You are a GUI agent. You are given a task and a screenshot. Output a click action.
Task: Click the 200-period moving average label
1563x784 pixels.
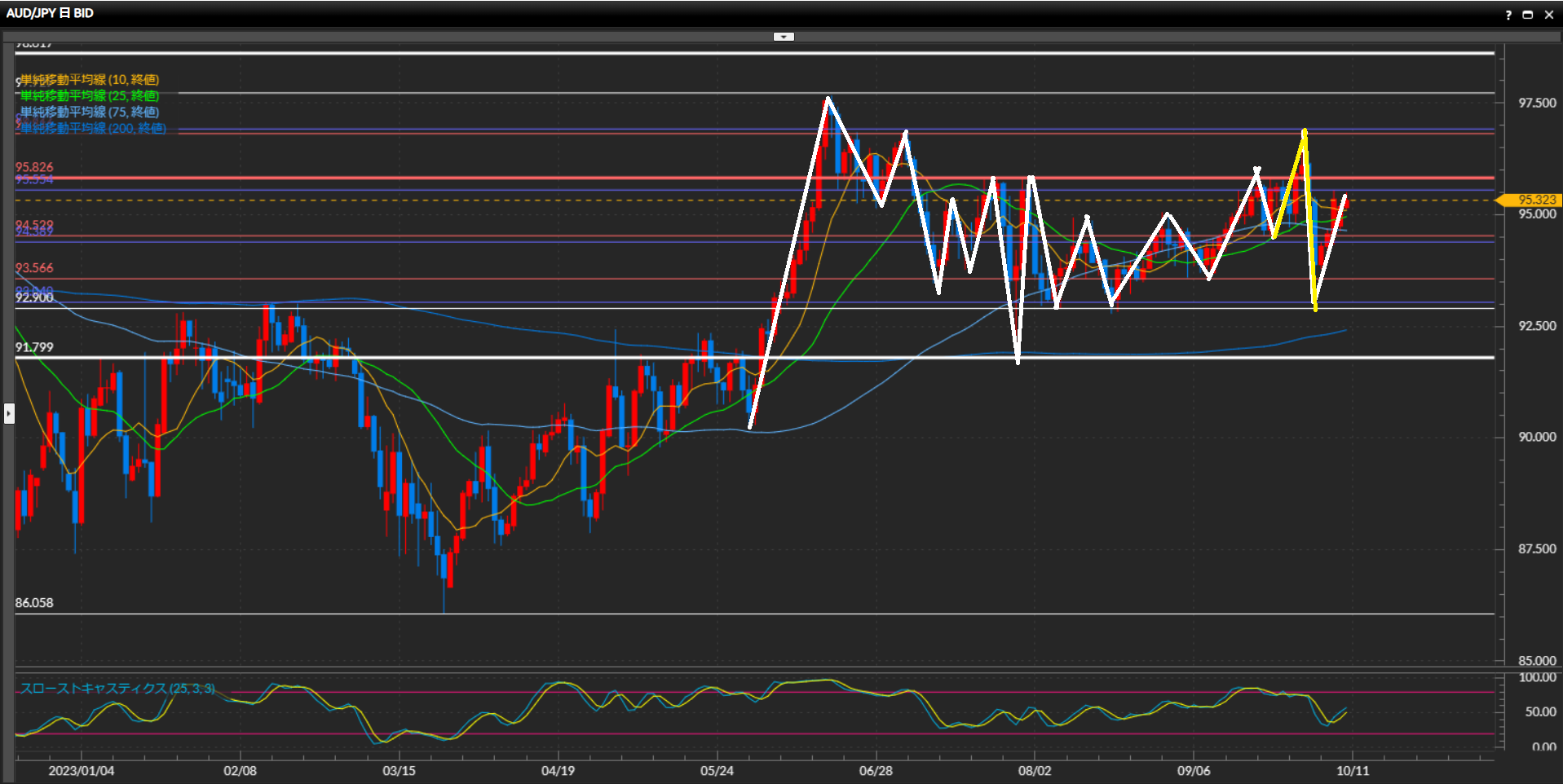(93, 129)
